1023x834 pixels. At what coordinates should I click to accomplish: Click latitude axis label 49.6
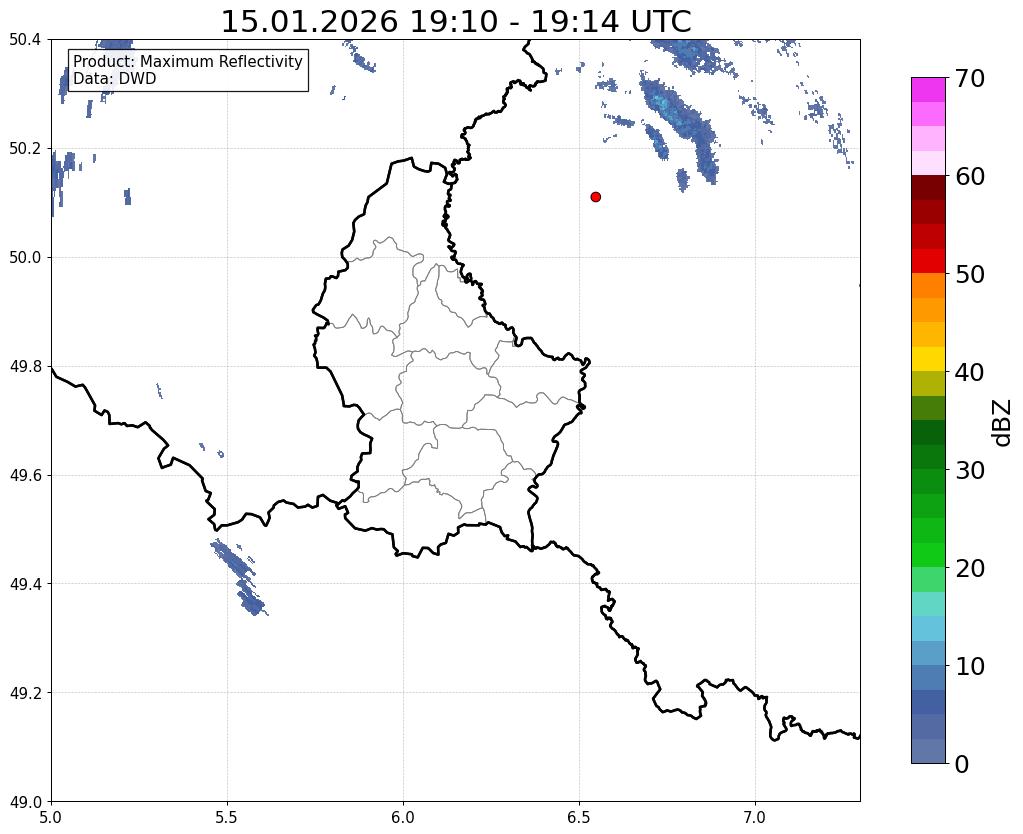(25, 476)
